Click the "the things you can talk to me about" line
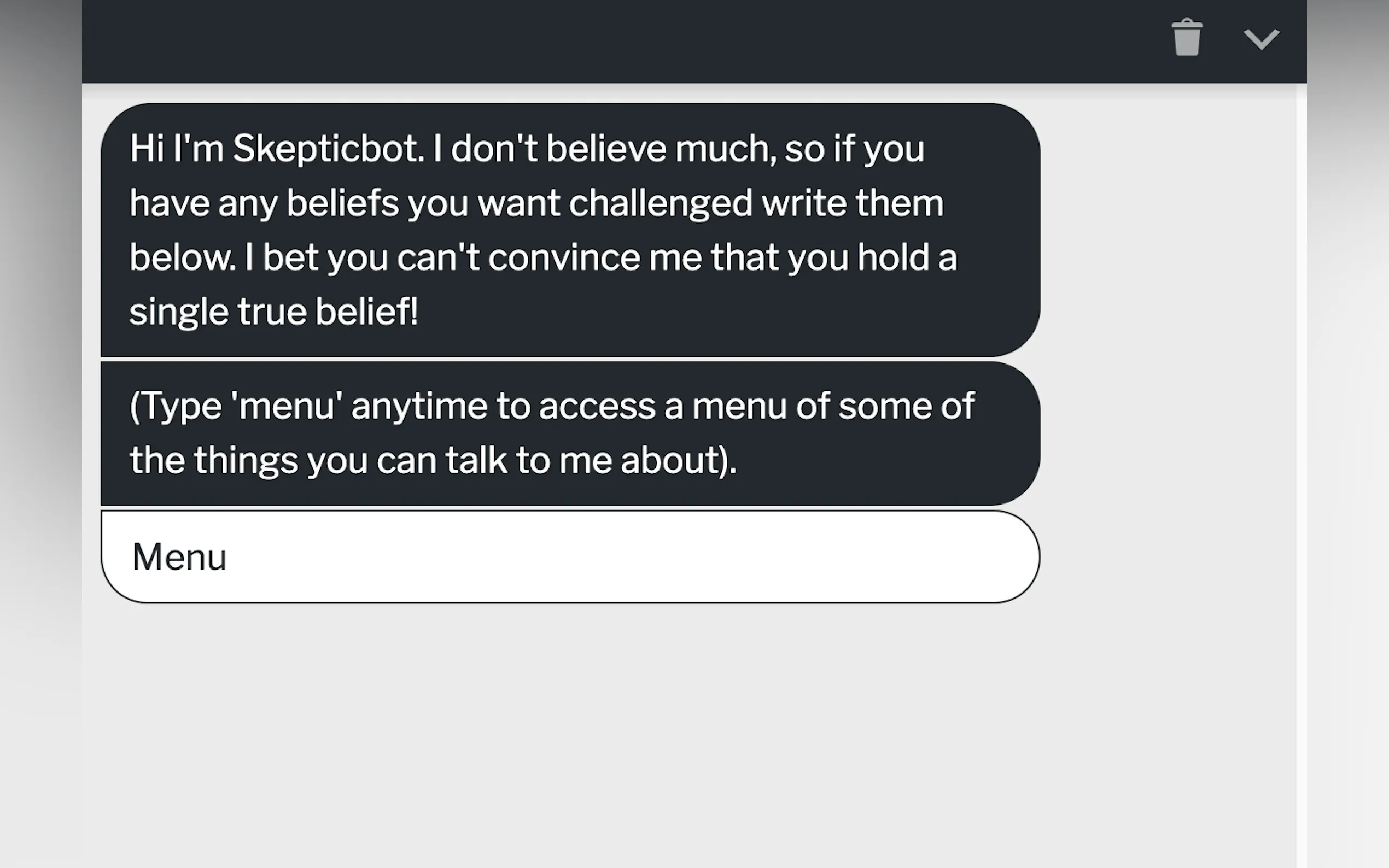1389x868 pixels. pyautogui.click(x=433, y=460)
